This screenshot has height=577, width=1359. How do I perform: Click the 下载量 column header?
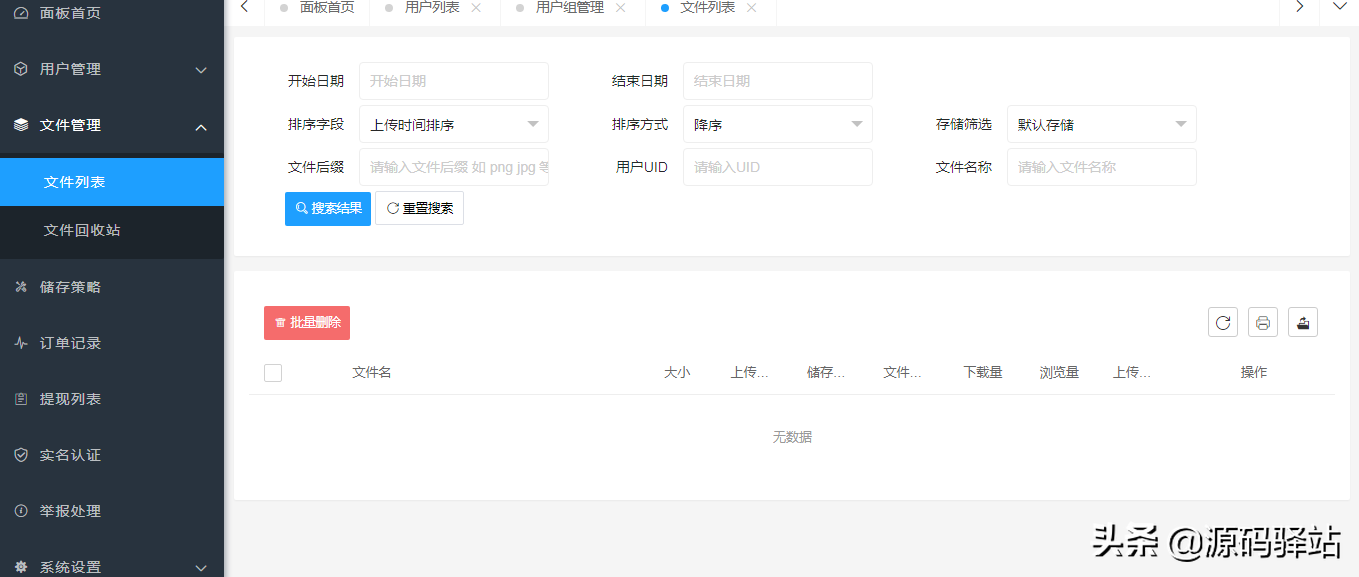[983, 372]
